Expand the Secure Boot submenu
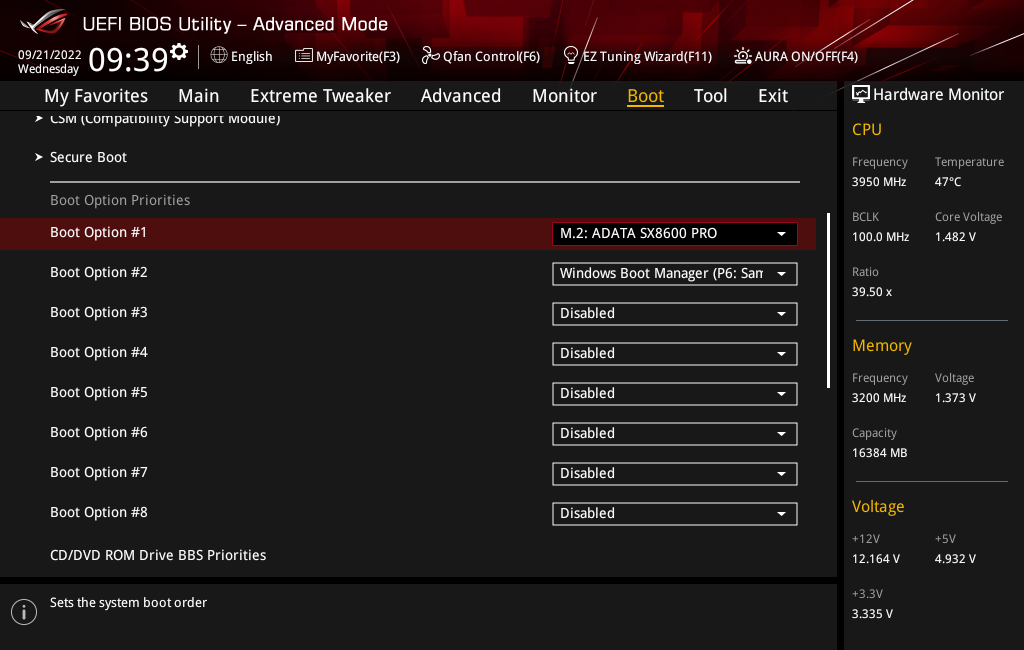1024x650 pixels. pyautogui.click(x=88, y=157)
